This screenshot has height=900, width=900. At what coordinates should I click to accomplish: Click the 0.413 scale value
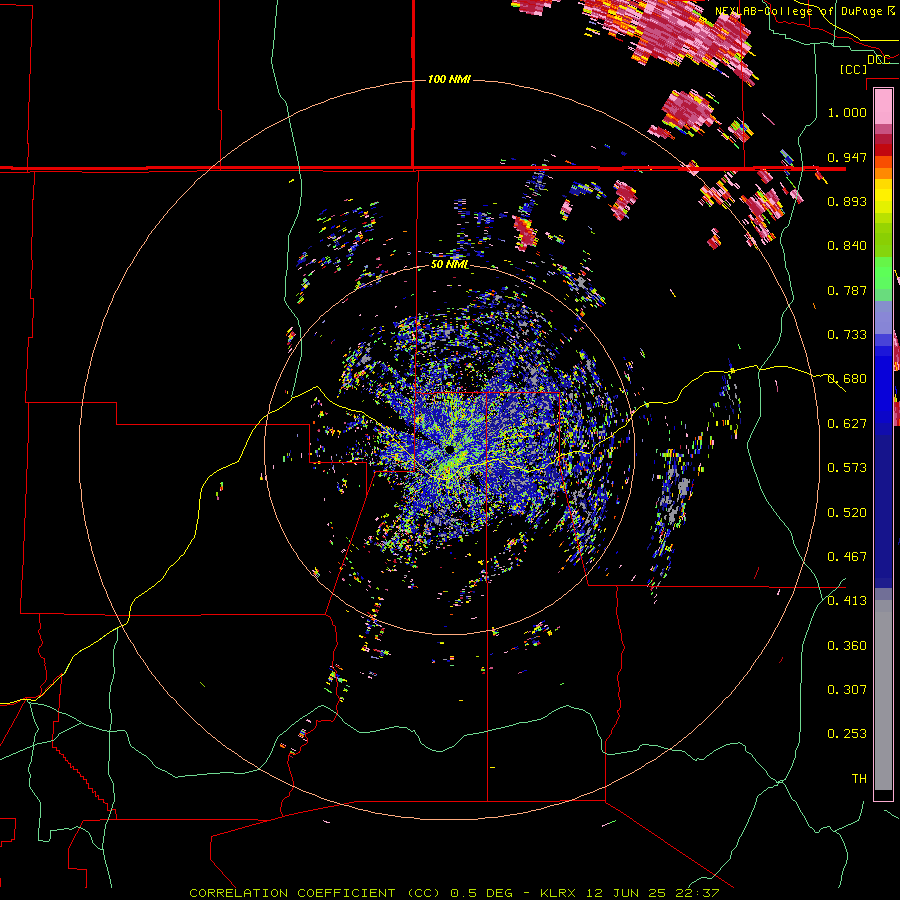point(847,600)
